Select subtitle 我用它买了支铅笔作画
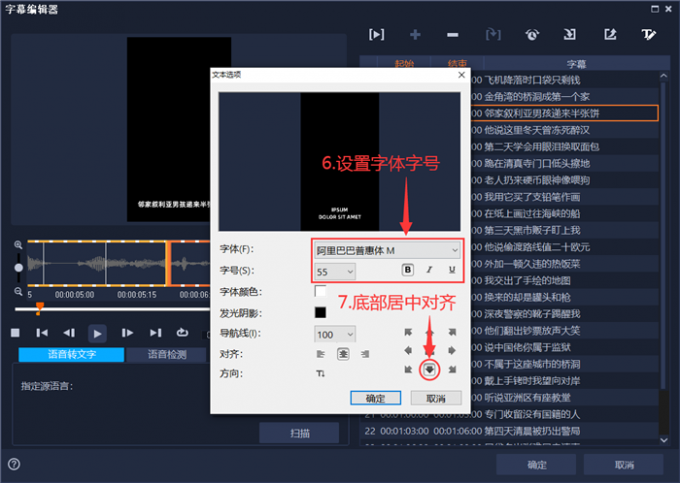This screenshot has width=680, height=483. coord(532,197)
